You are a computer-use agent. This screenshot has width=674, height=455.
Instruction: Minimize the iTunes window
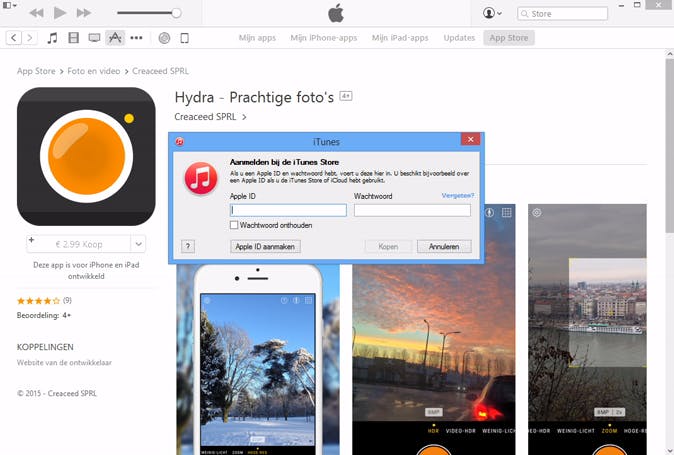pos(621,6)
